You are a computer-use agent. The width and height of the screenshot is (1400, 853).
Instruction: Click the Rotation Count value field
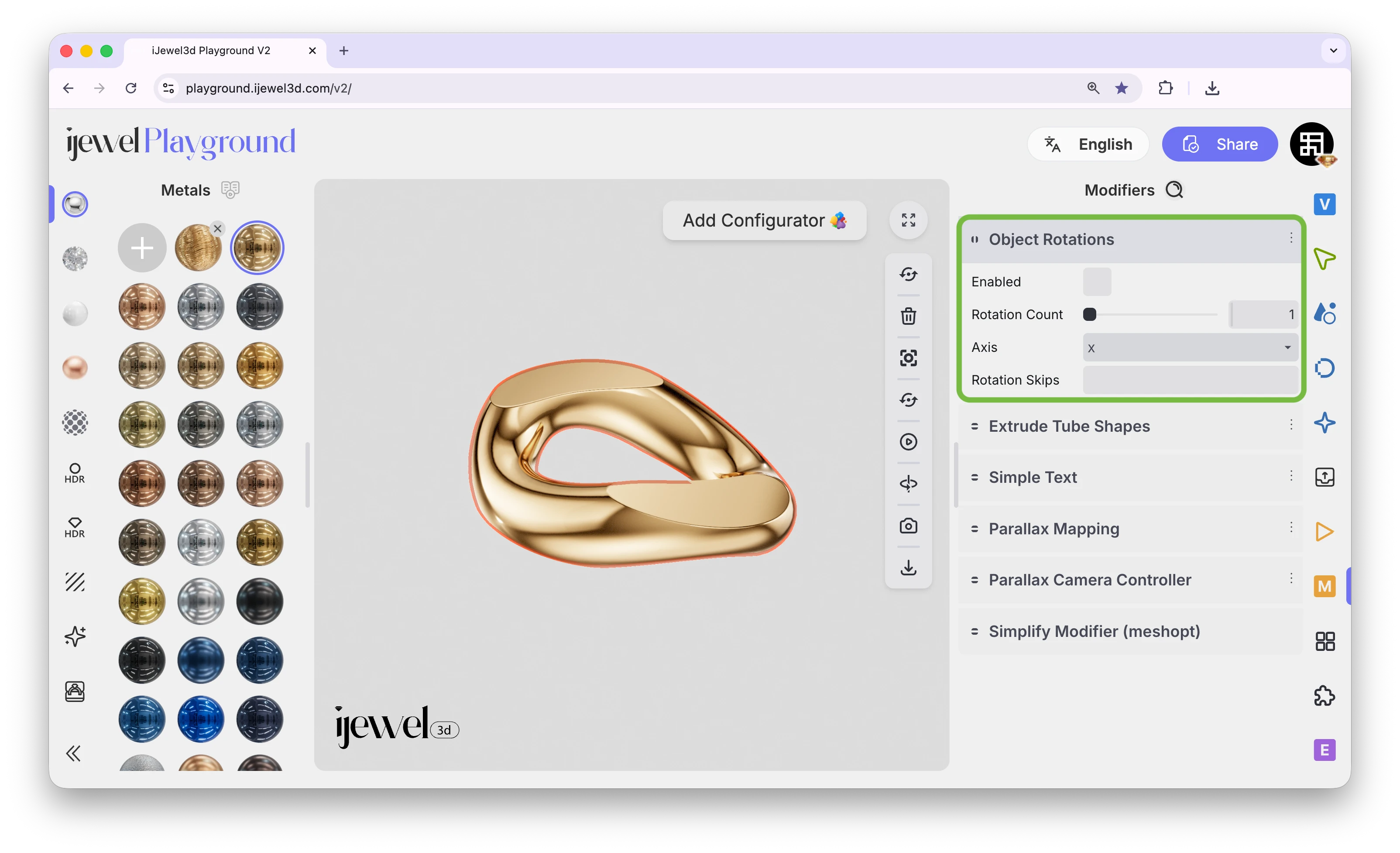click(1263, 314)
